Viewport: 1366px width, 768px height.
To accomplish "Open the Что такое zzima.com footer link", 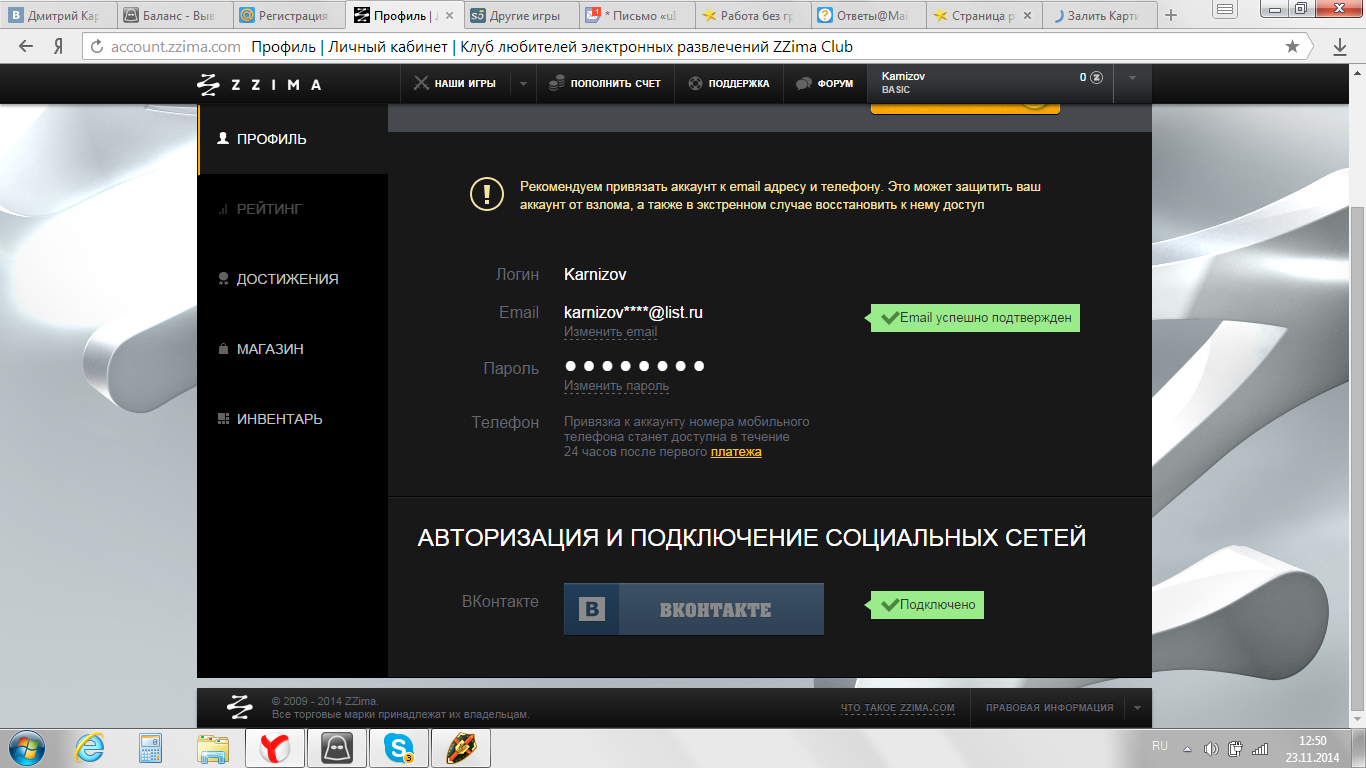I will click(x=898, y=708).
